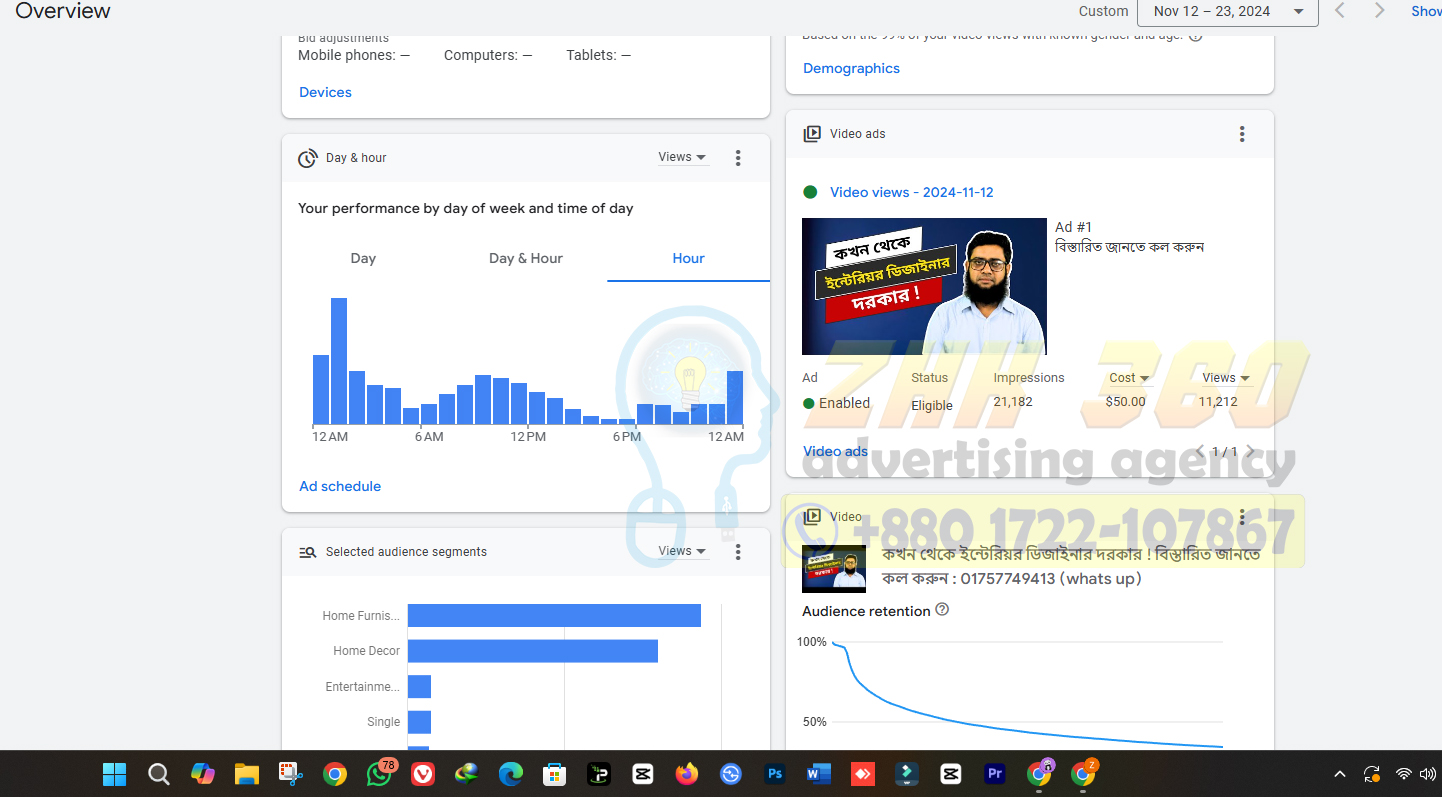Open Video ads card three-dot menu
The image size is (1442, 797).
[x=1242, y=134]
